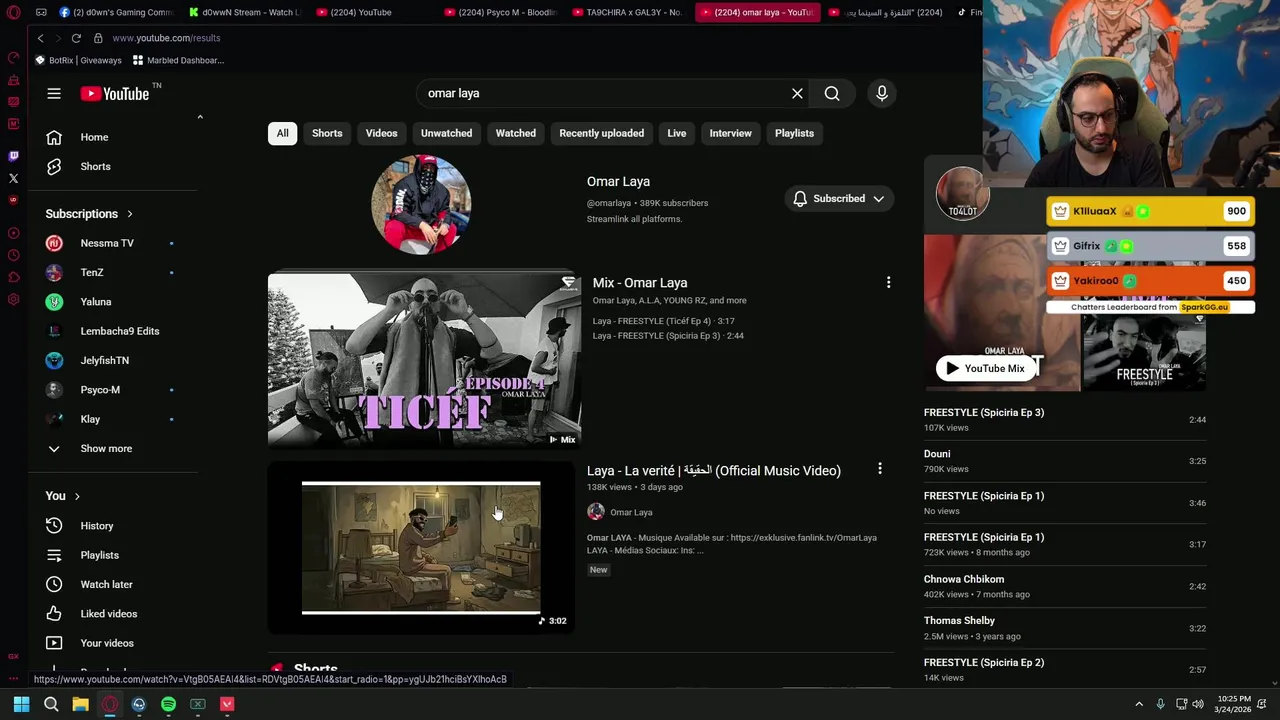Reload the current page
Image resolution: width=1280 pixels, height=720 pixels.
tap(76, 38)
